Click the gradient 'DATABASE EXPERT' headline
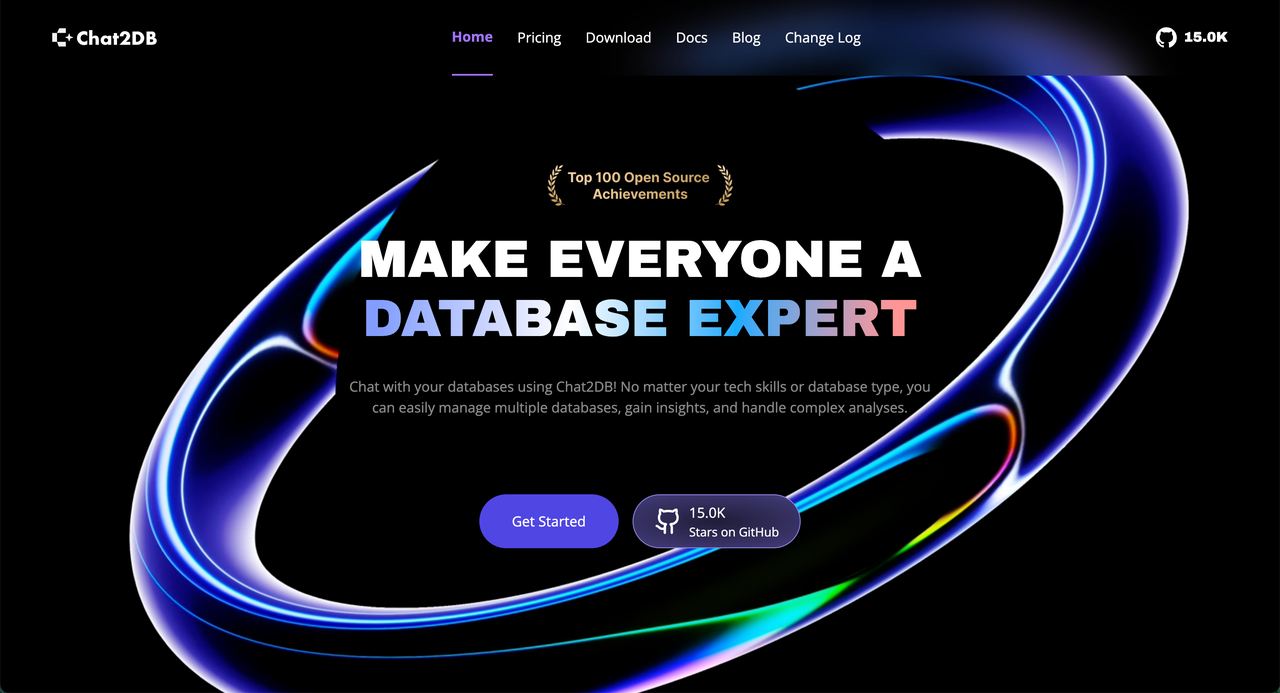This screenshot has height=693, width=1280. click(x=640, y=317)
